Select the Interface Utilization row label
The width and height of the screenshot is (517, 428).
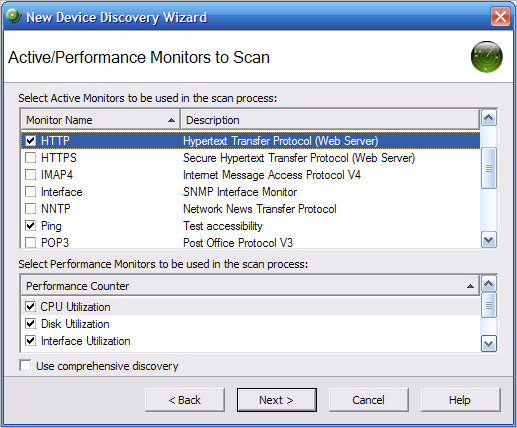pyautogui.click(x=85, y=341)
